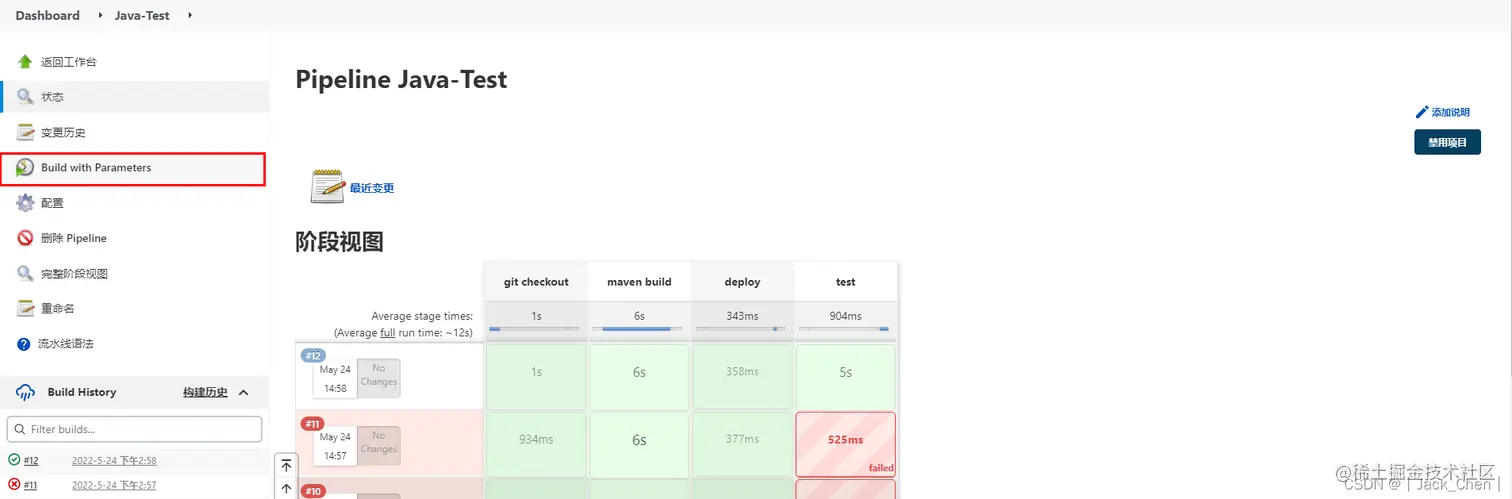Open the dropdown arrow after Java-Test breadcrumb
The height and width of the screenshot is (499, 1512).
(x=190, y=16)
